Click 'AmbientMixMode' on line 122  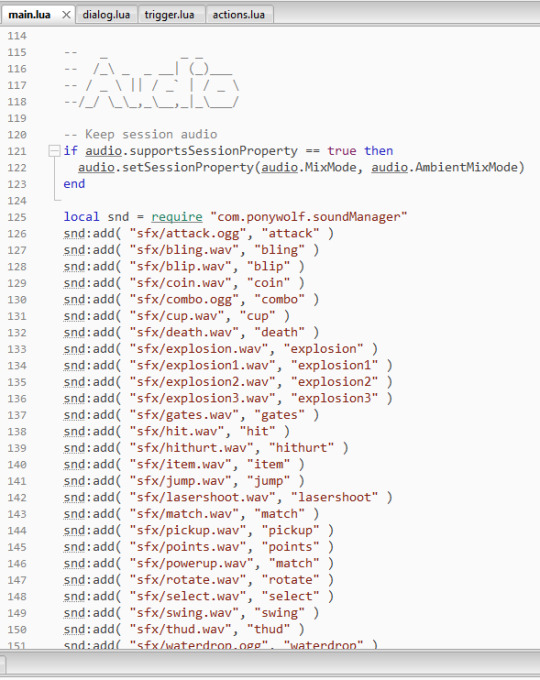click(x=466, y=167)
